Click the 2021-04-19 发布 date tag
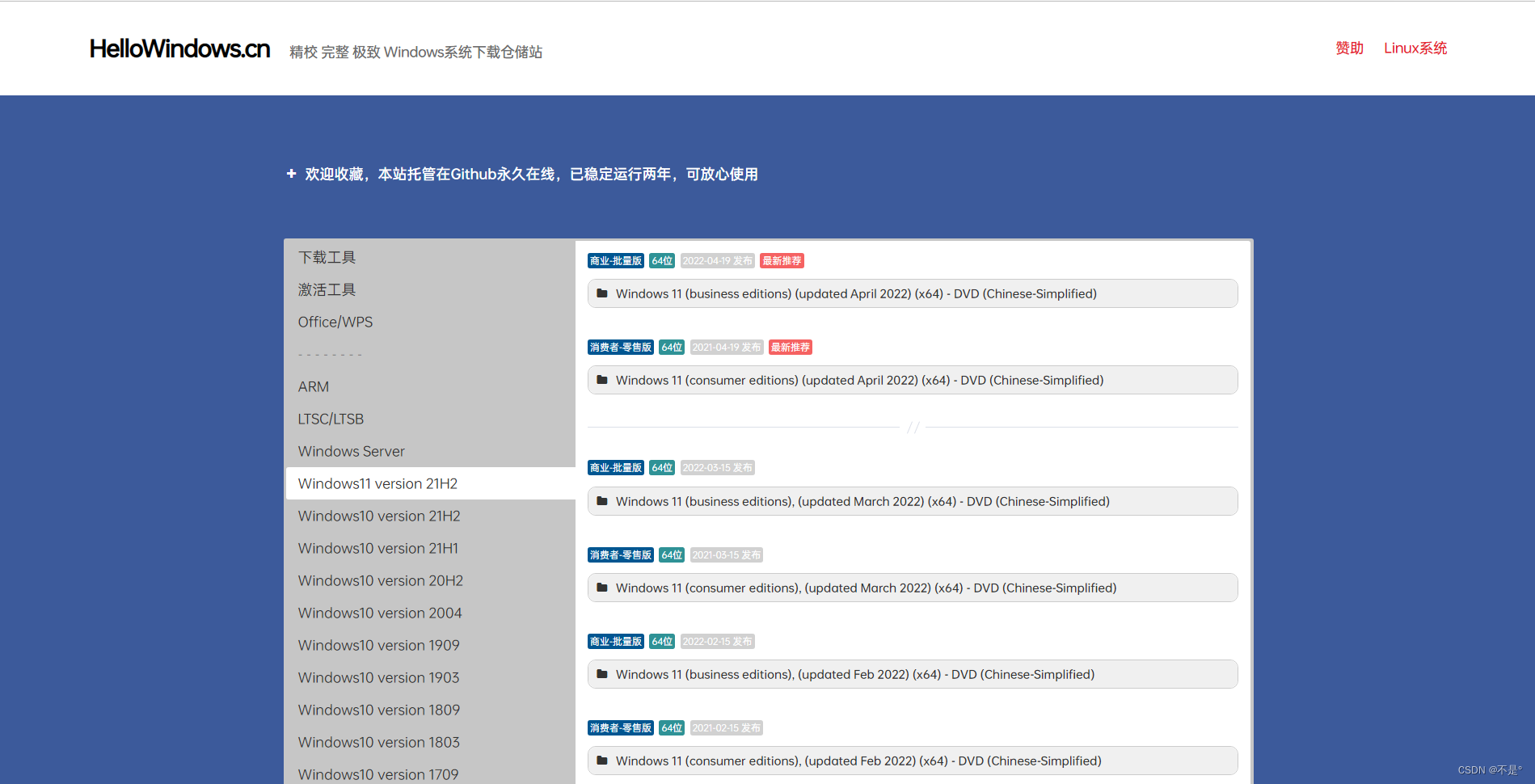 tap(727, 348)
